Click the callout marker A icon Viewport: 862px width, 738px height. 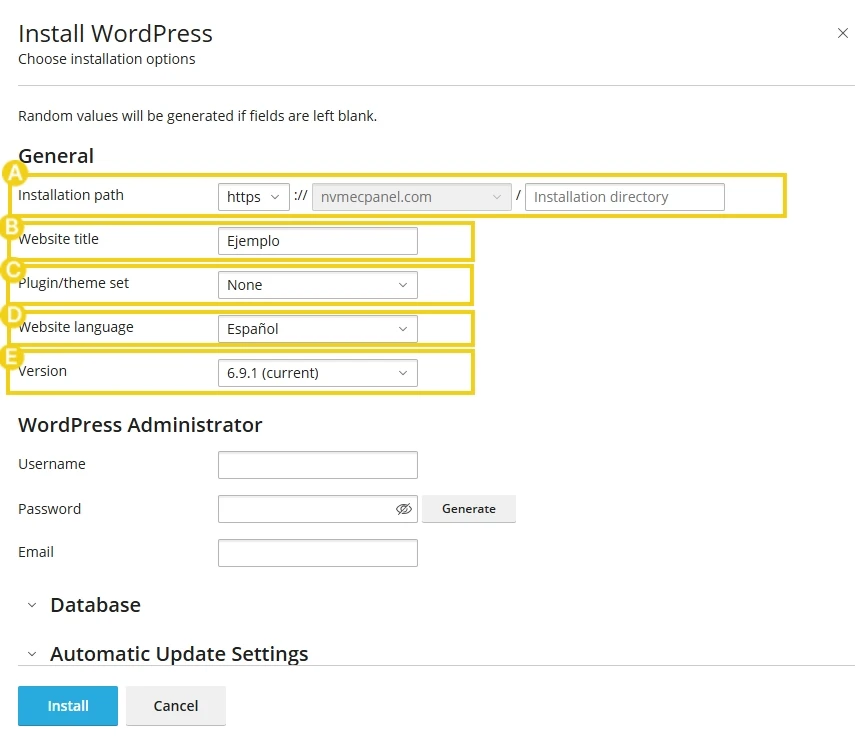click(x=15, y=173)
